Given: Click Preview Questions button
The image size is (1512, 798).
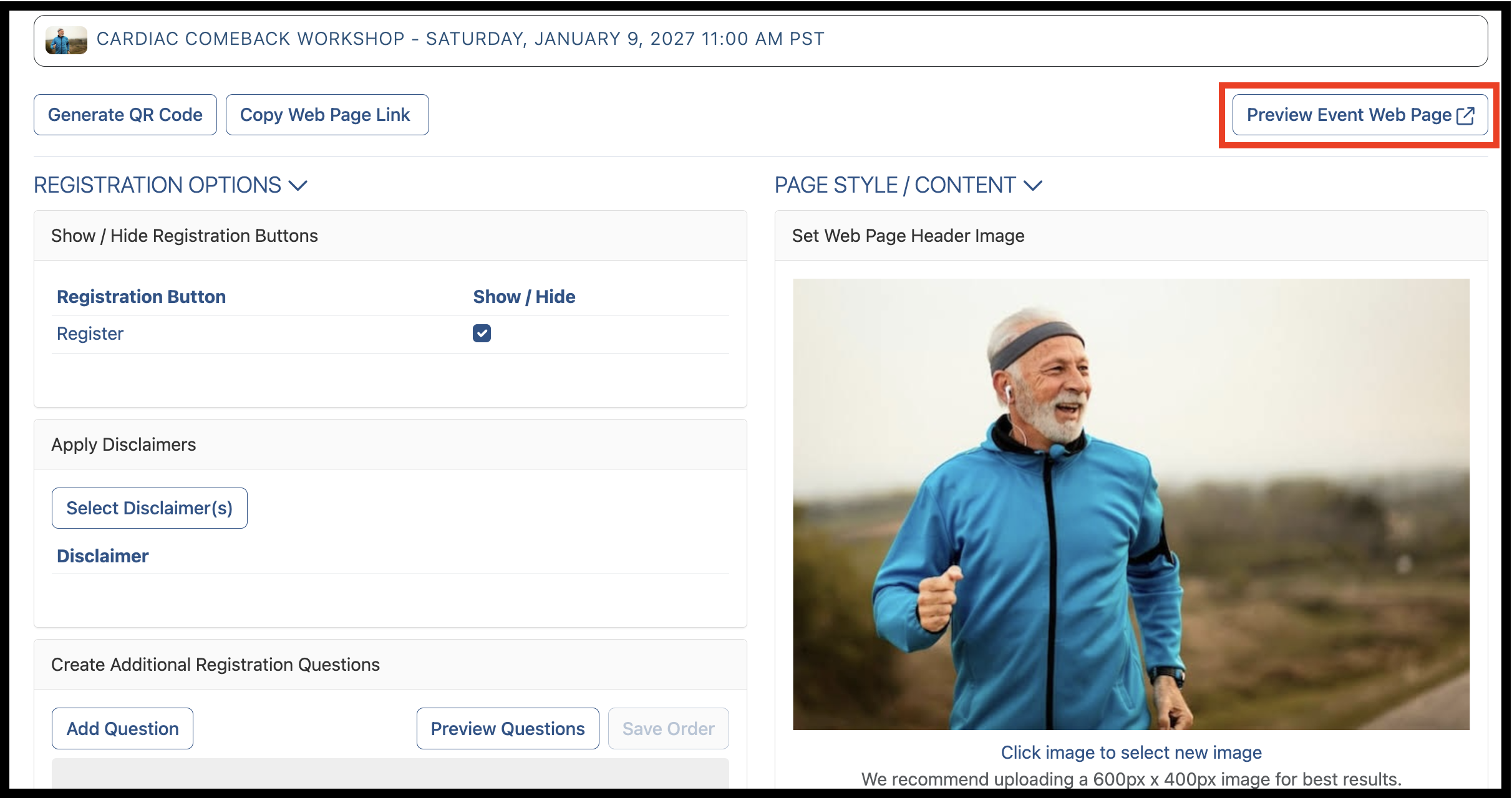Looking at the screenshot, I should click(508, 728).
